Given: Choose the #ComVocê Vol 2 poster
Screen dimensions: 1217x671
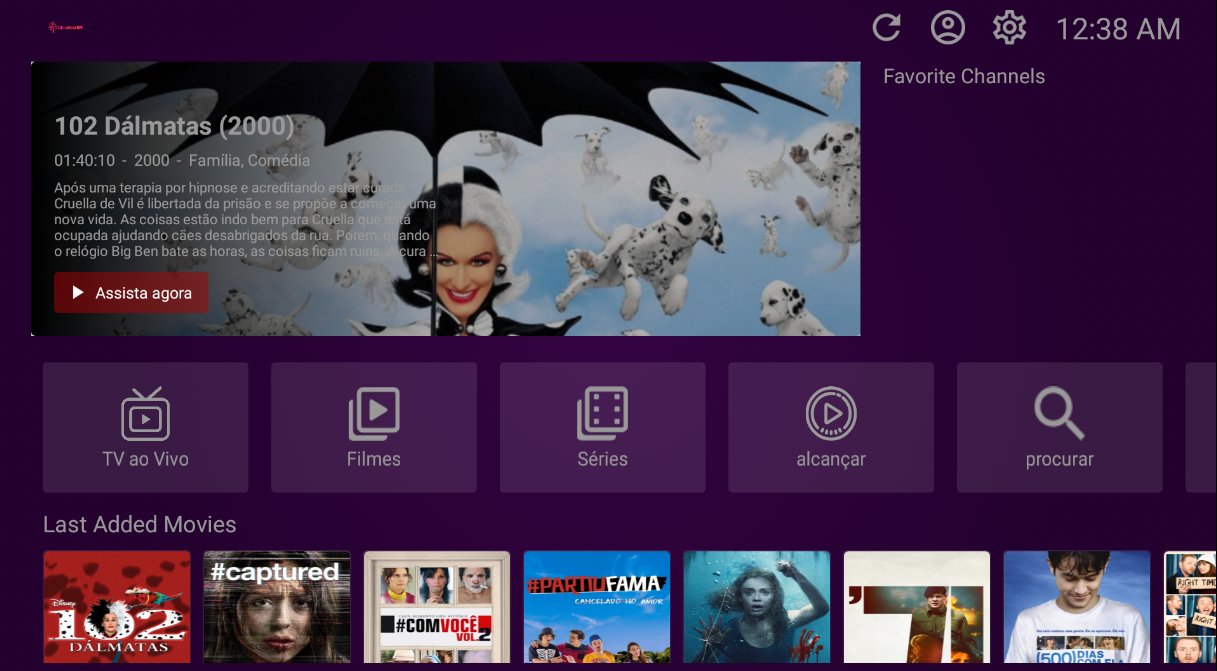Looking at the screenshot, I should tap(437, 606).
